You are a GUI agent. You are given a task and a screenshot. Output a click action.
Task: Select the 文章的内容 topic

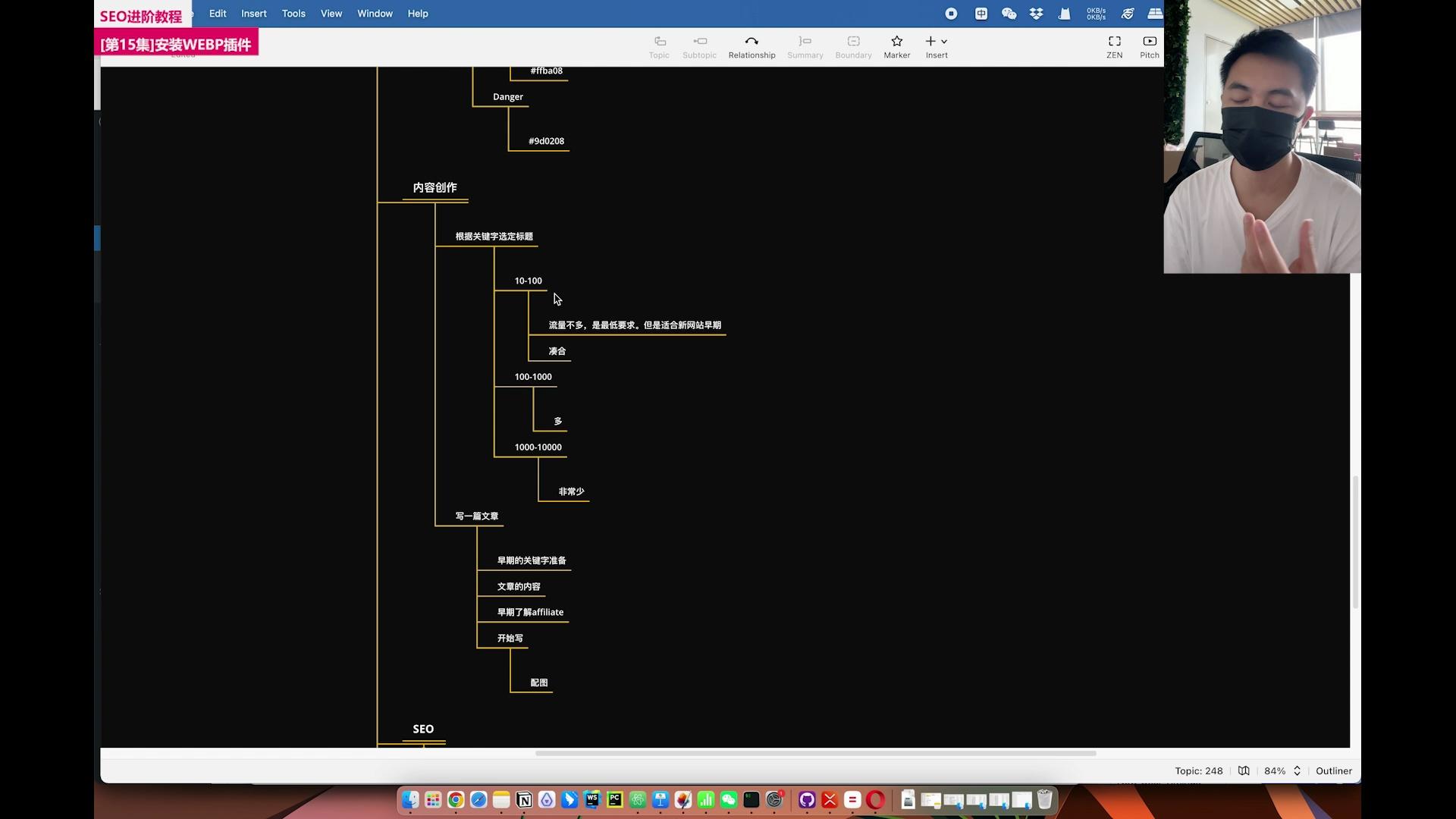click(519, 587)
